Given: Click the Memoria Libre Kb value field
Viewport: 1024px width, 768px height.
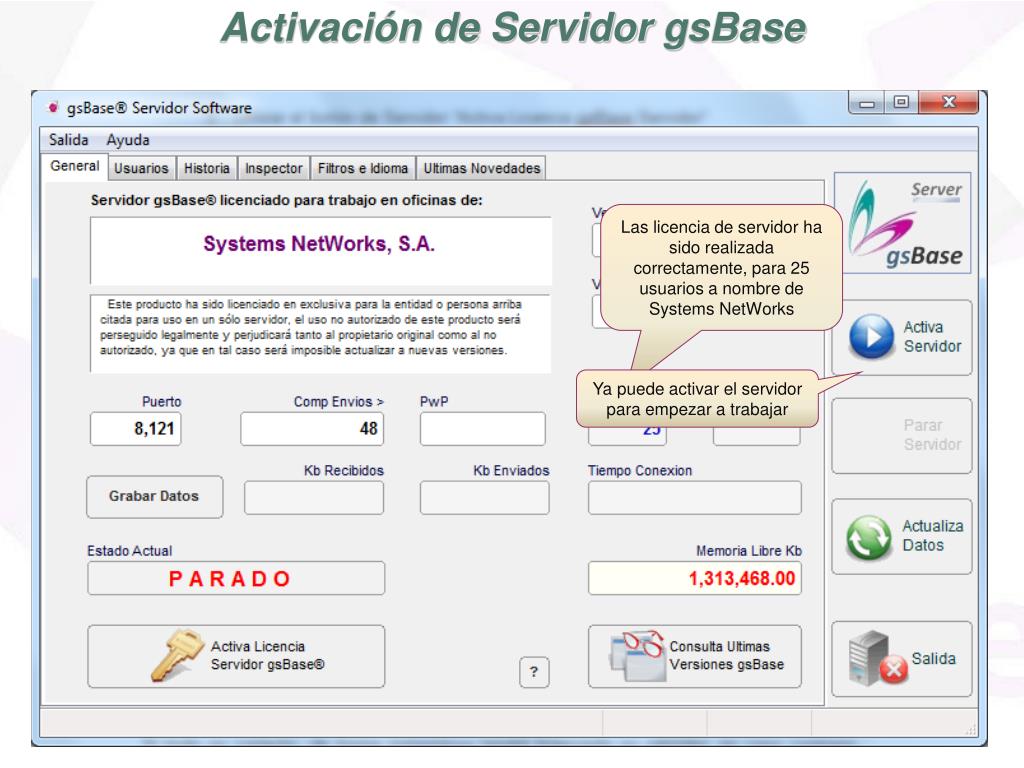Looking at the screenshot, I should pyautogui.click(x=694, y=578).
